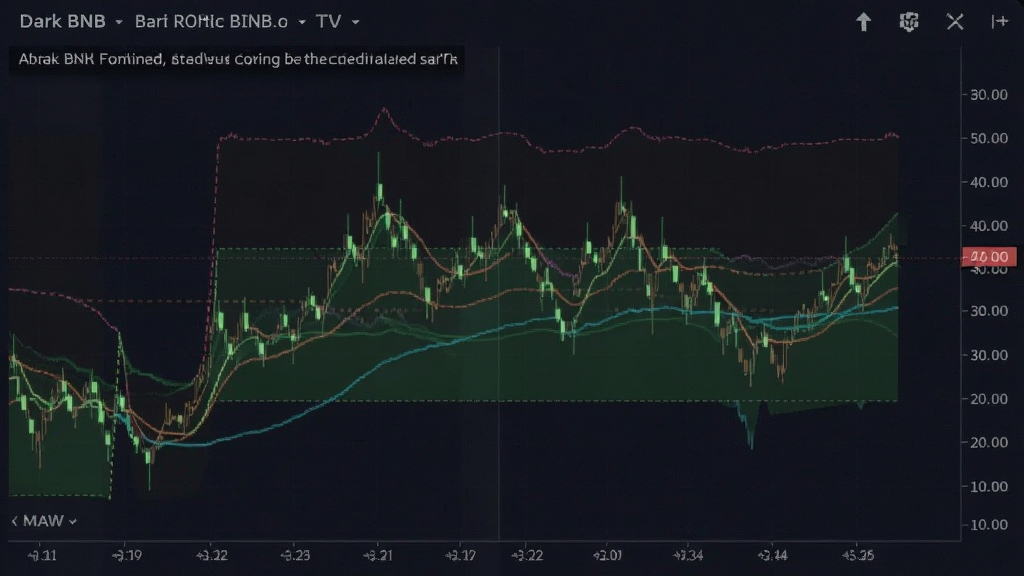Click the chart description text starting with Abrak BNK
This screenshot has height=576, width=1024.
click(x=238, y=59)
